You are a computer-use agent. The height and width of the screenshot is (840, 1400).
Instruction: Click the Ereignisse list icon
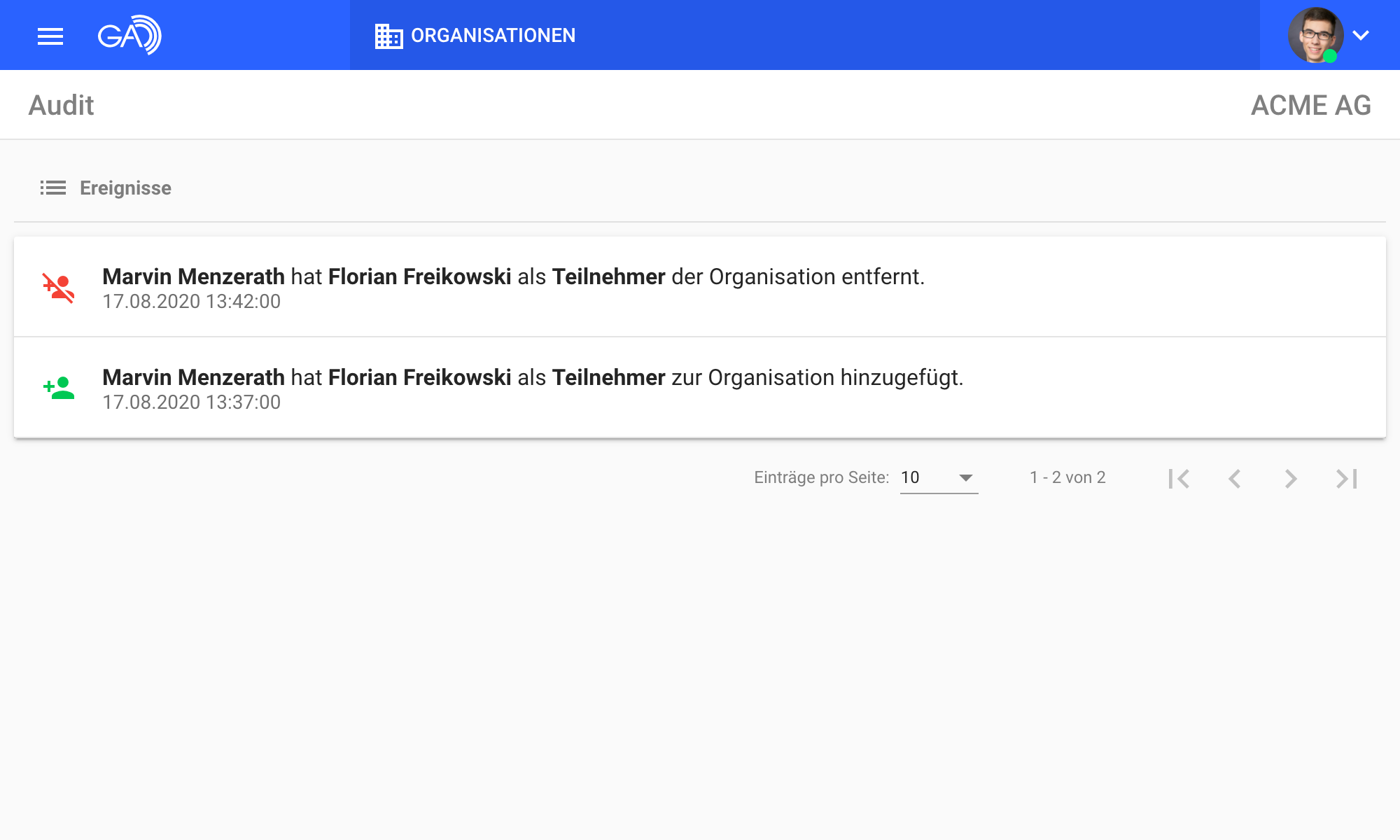[x=53, y=188]
